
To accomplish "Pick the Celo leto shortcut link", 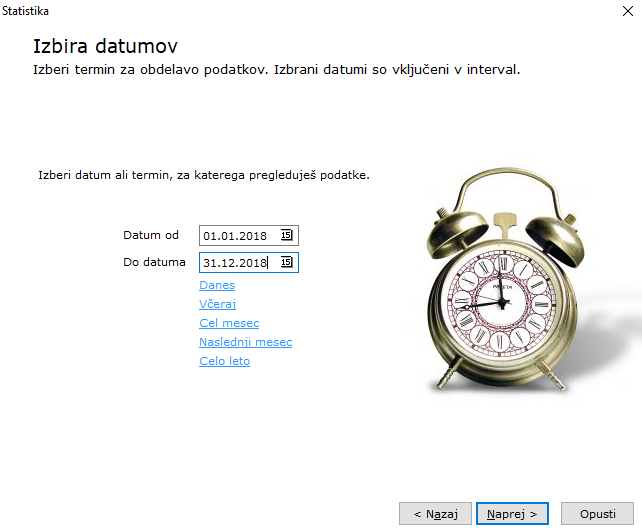I will point(224,361).
